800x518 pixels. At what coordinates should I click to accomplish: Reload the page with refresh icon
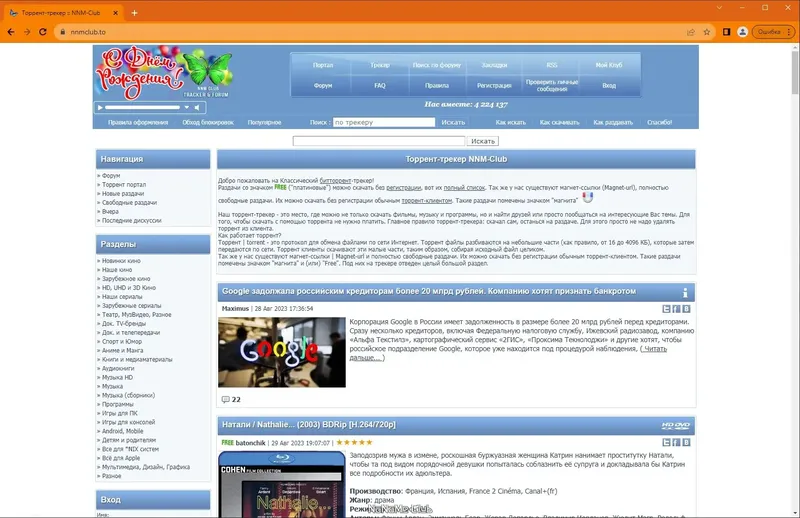coord(43,32)
